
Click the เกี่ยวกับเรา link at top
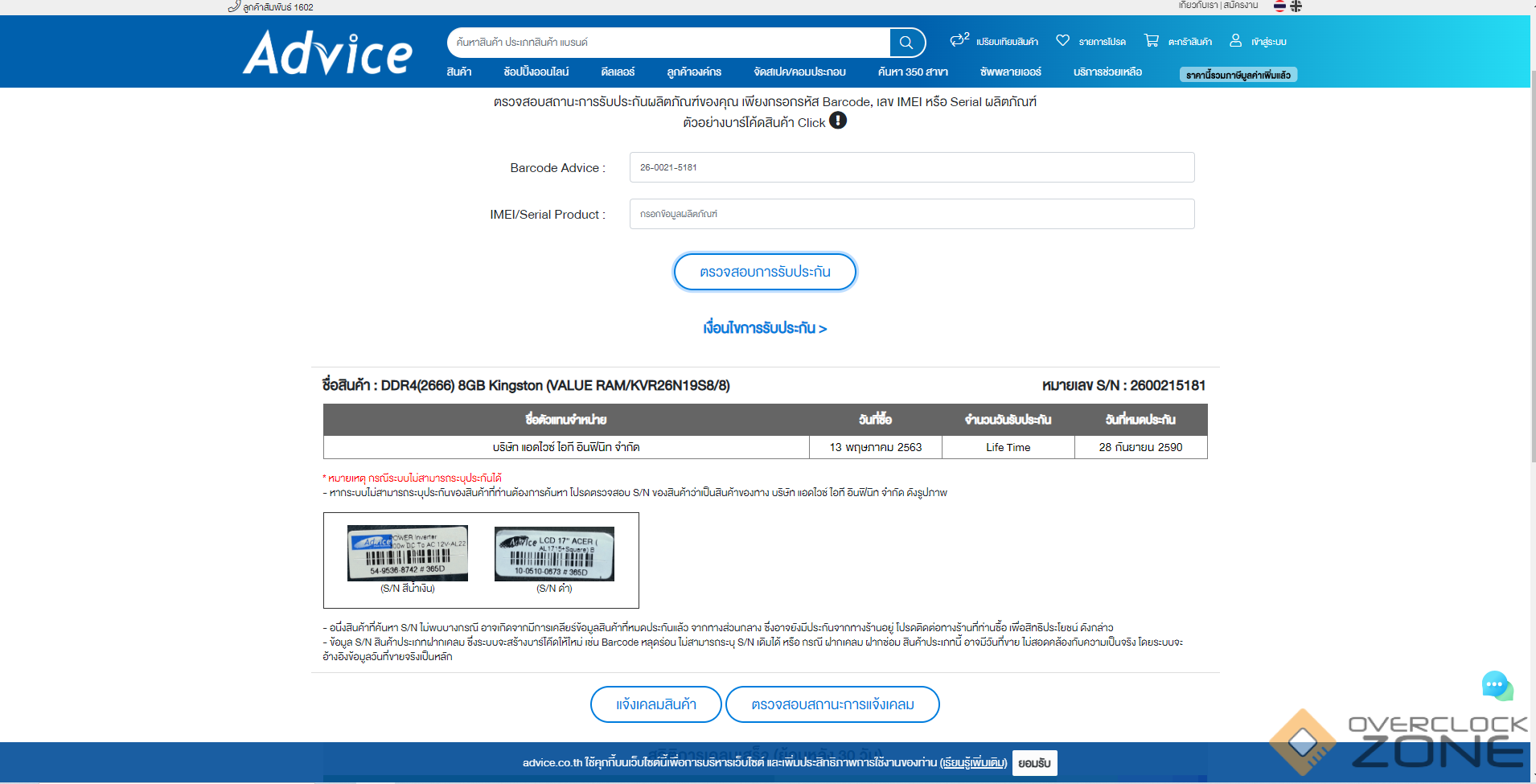(x=1198, y=5)
